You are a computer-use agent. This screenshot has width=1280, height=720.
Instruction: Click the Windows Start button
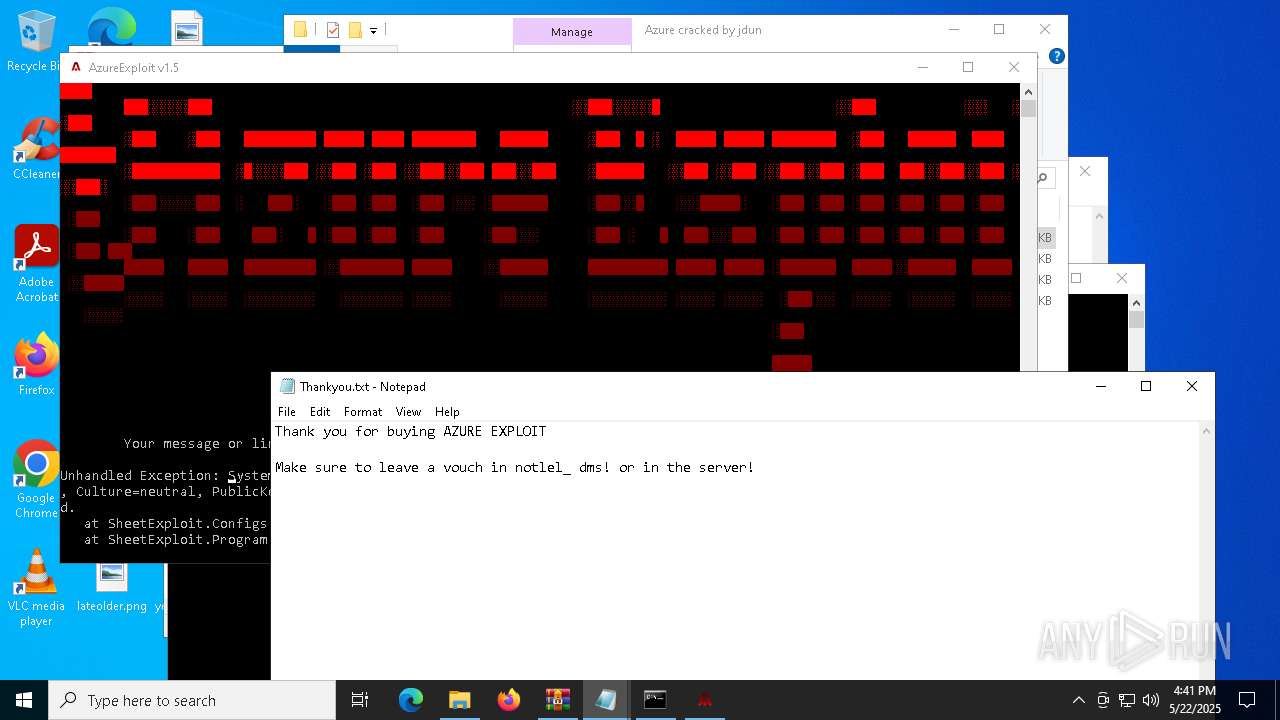coord(24,700)
